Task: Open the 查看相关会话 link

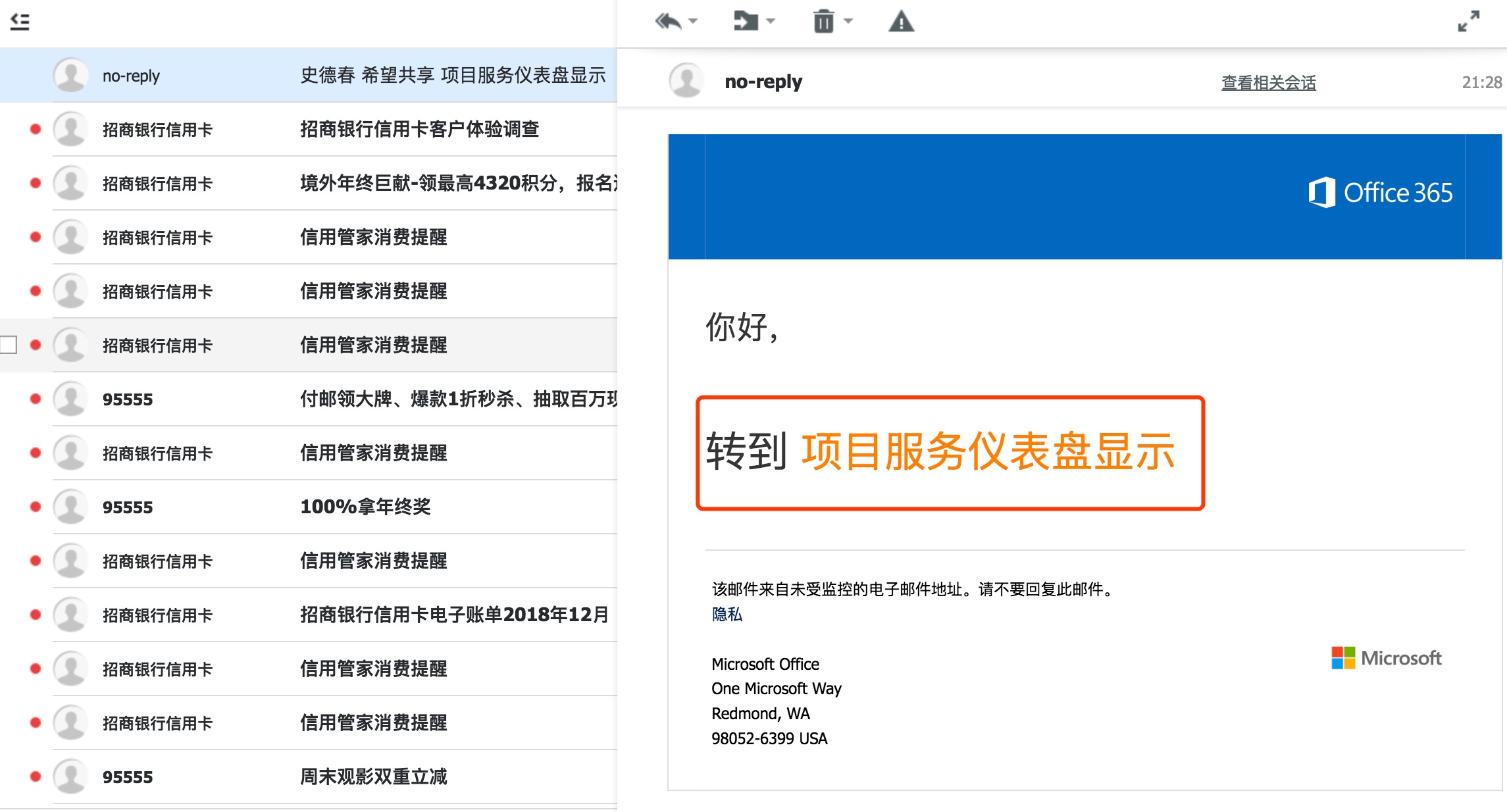Action: 1268,83
